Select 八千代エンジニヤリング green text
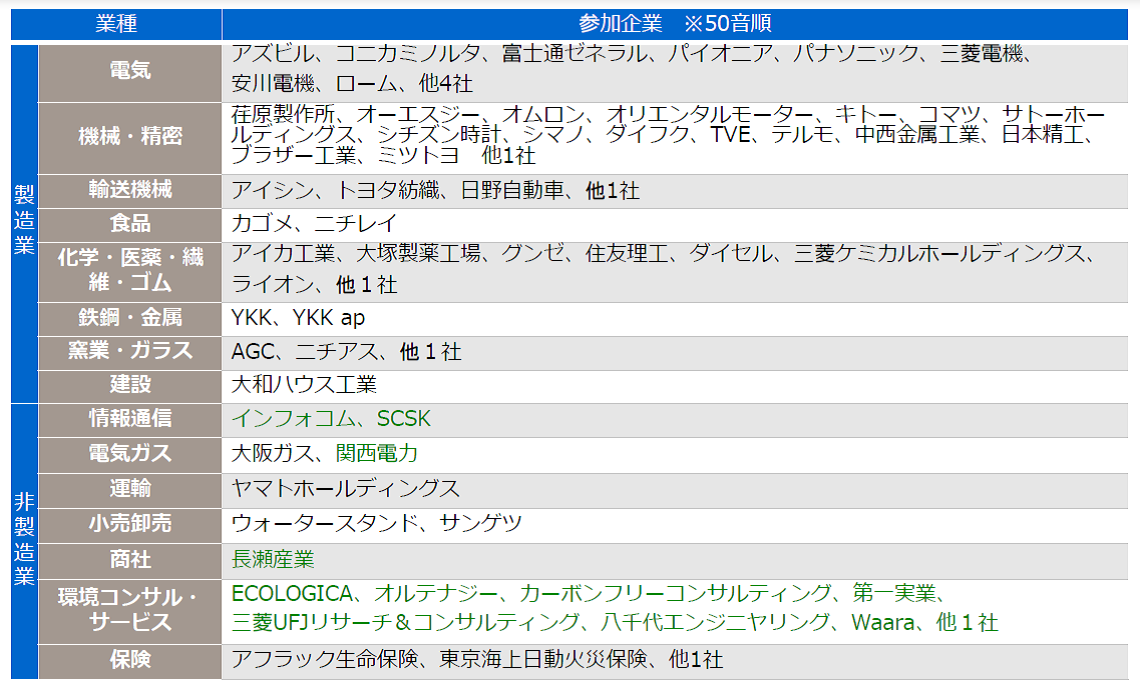Screen dimensions: 1140x686 coord(716,622)
